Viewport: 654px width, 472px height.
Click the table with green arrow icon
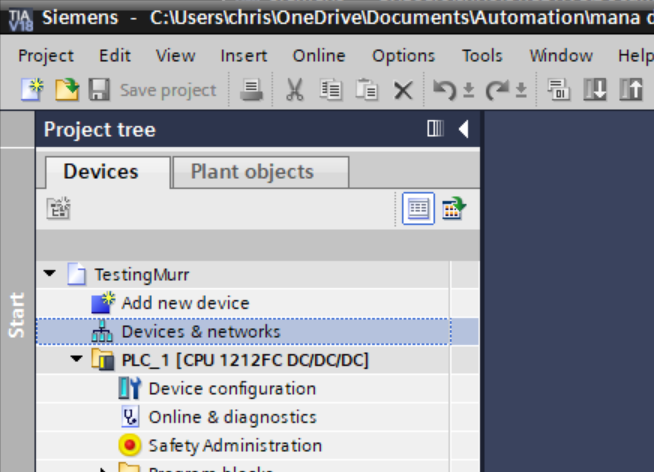click(454, 208)
